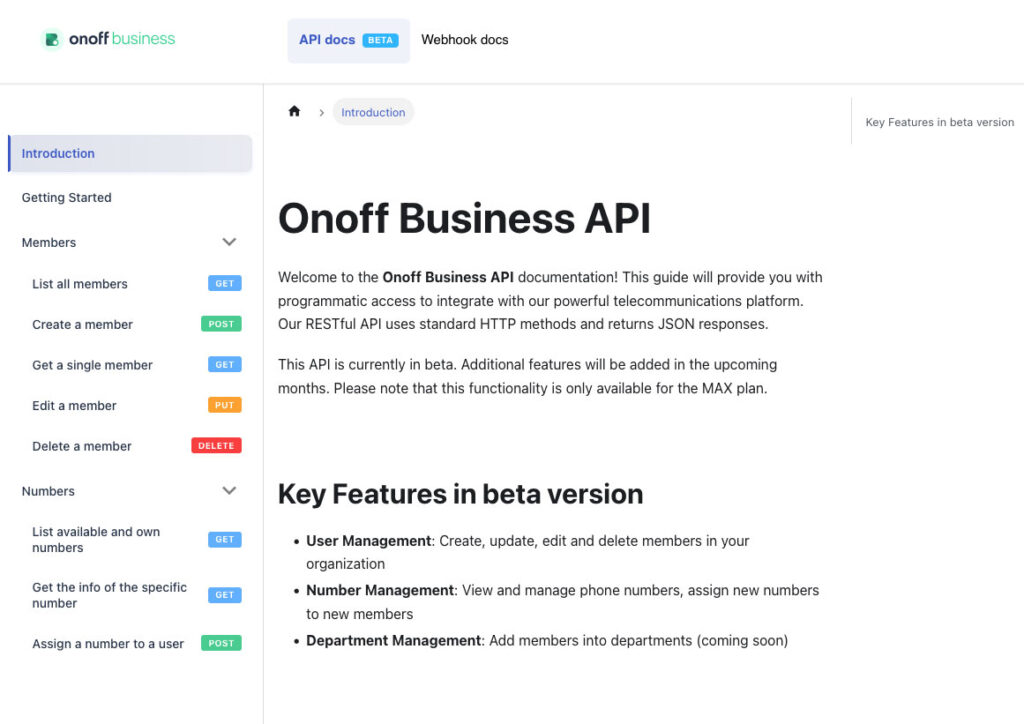The height and width of the screenshot is (724, 1024).
Task: Select the GET badge beside List all members
Action: coord(224,283)
